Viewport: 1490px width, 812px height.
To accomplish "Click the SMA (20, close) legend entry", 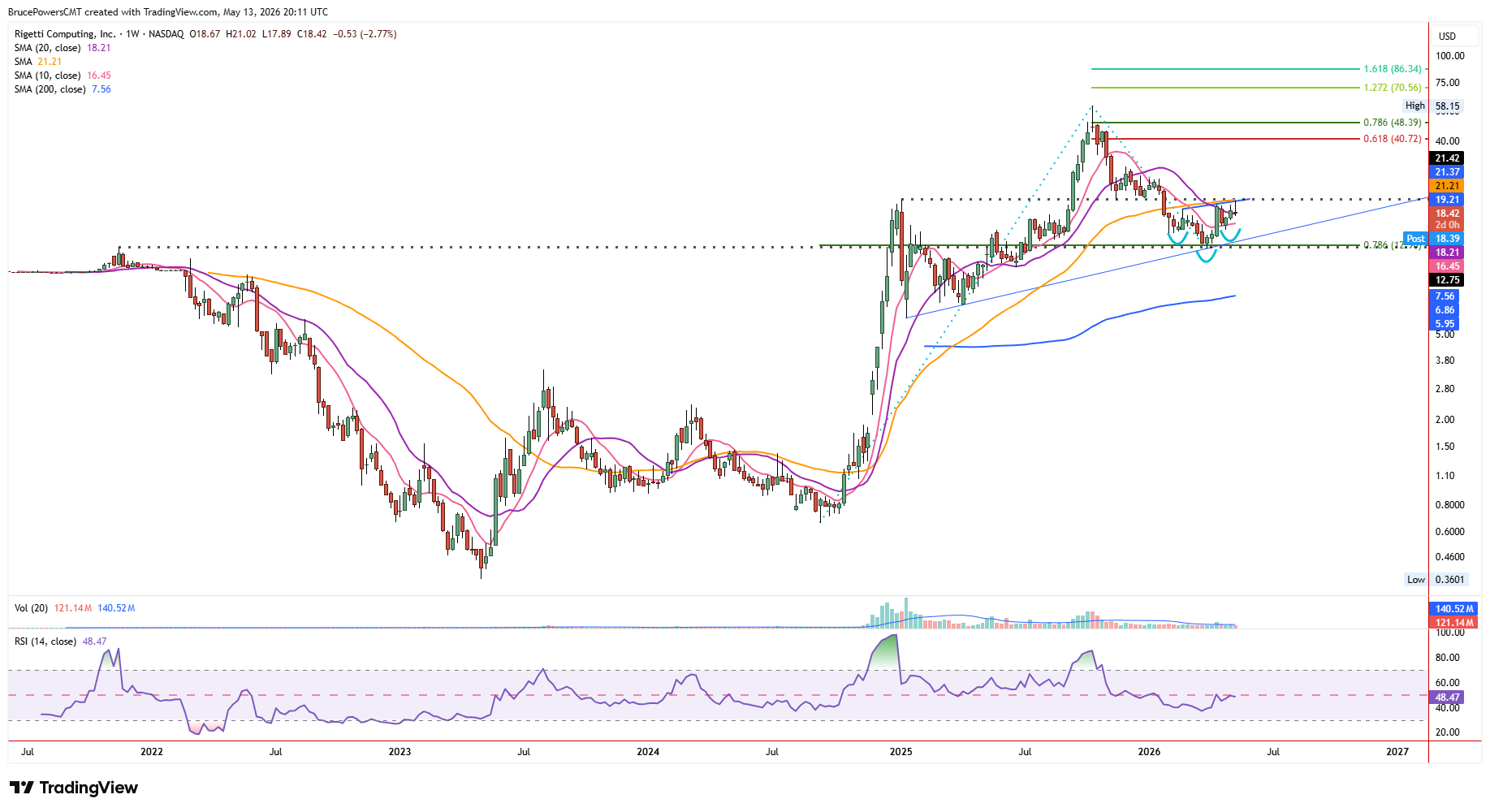I will click(63, 48).
